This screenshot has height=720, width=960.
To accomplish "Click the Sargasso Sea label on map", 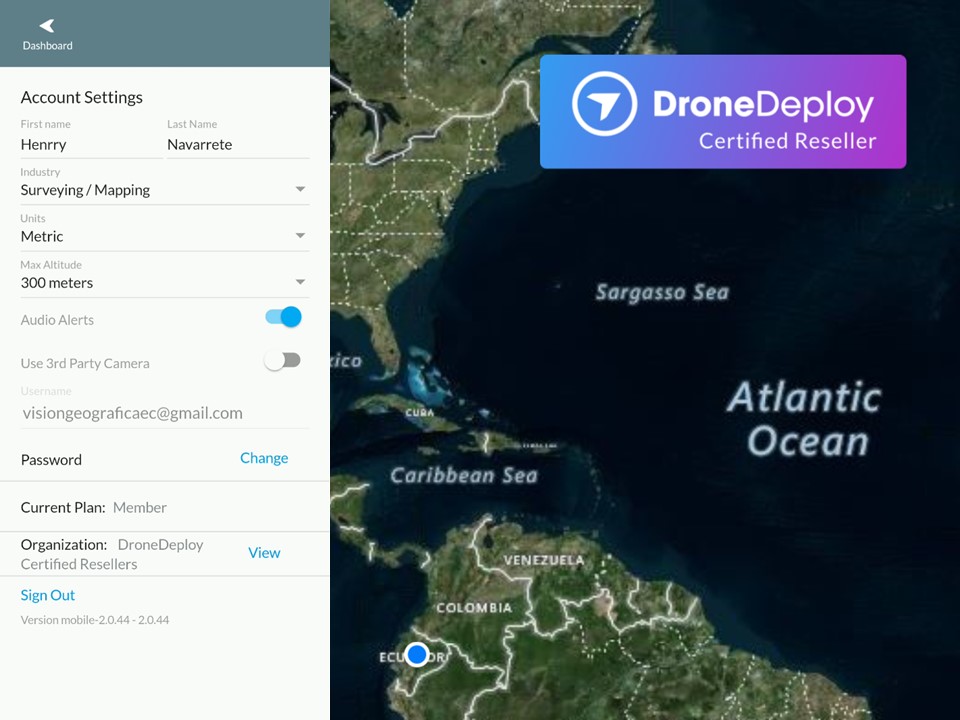I will coord(662,293).
